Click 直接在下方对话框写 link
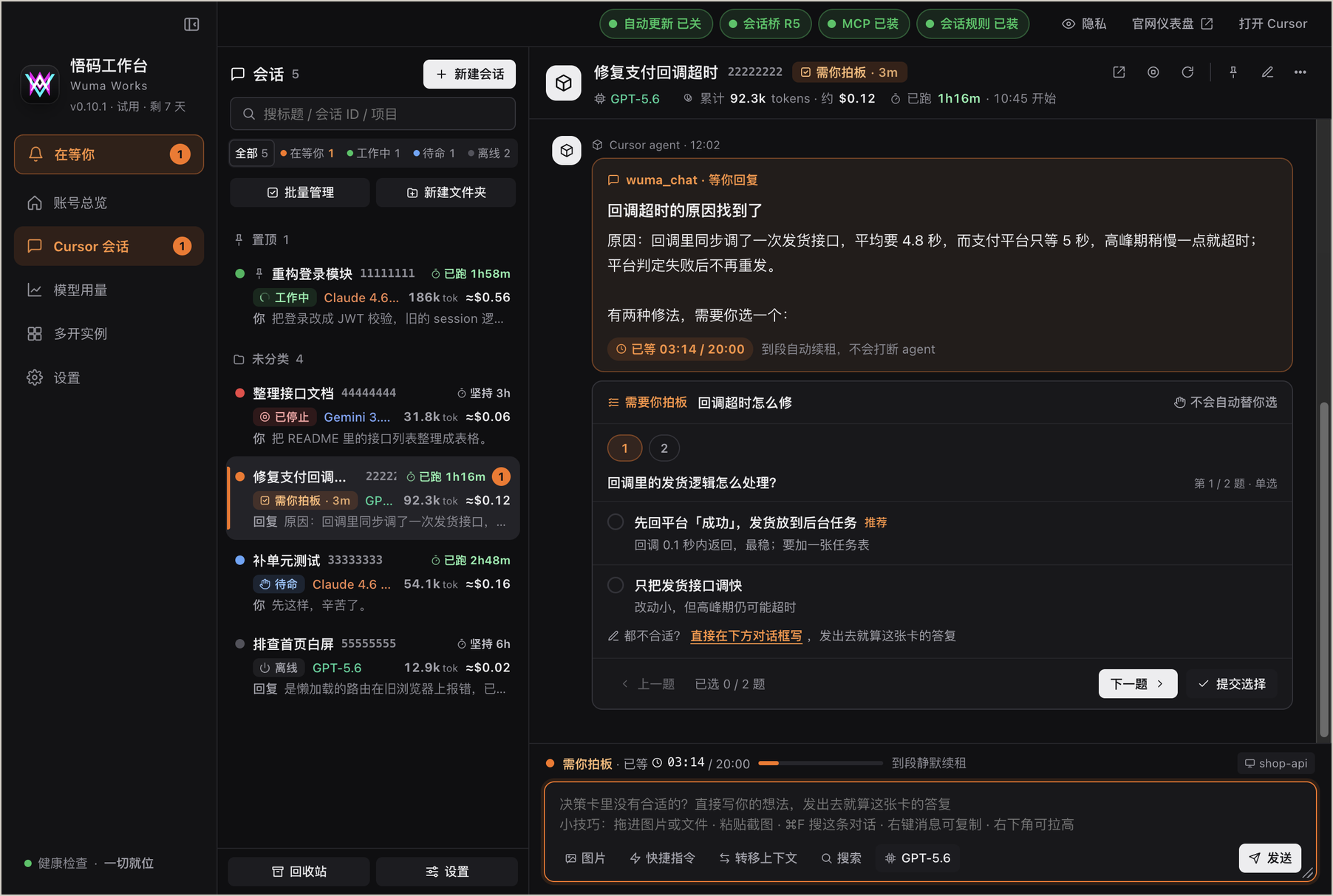This screenshot has width=1333, height=896. [x=746, y=636]
